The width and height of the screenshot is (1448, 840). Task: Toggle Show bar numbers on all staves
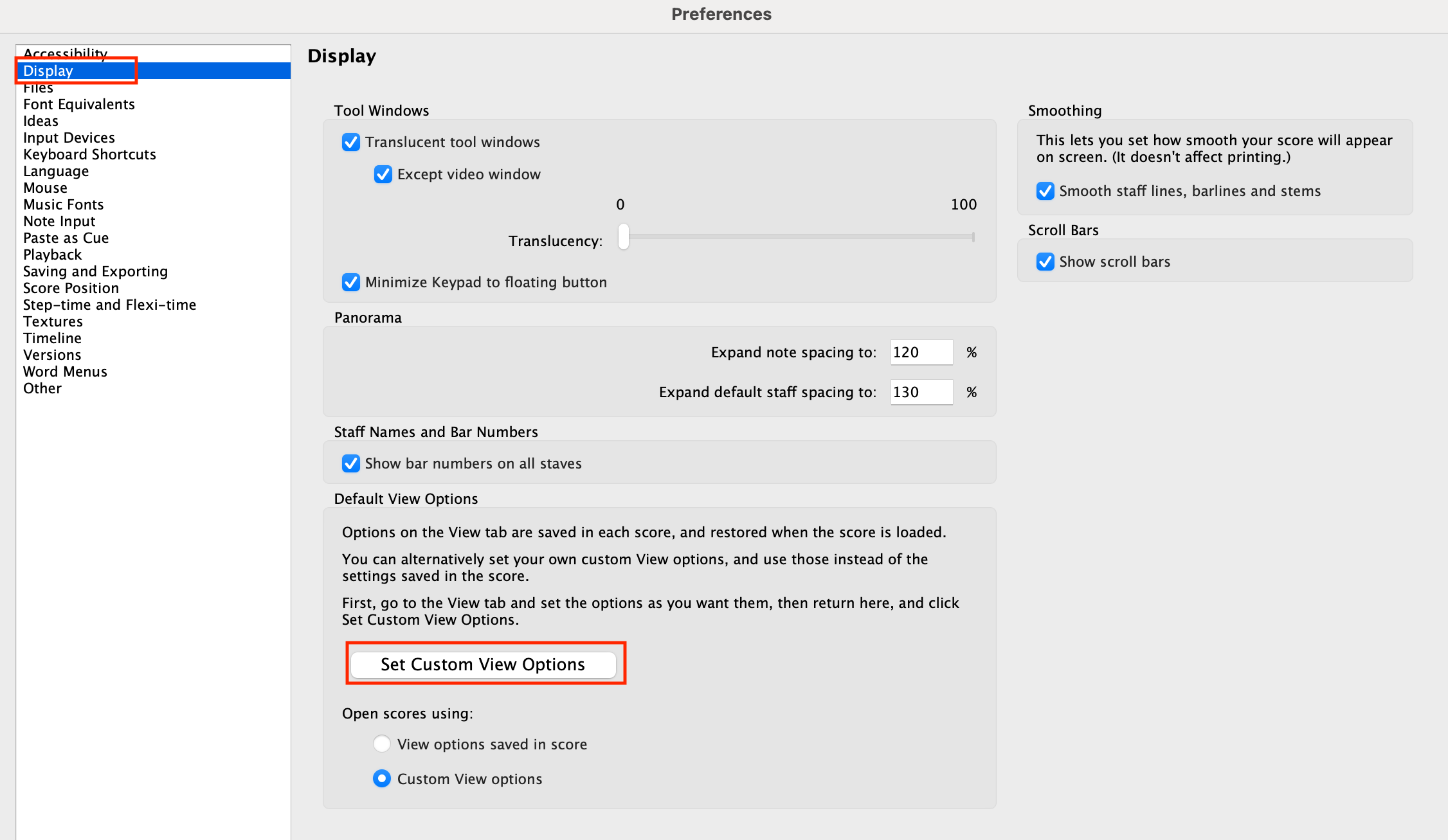[x=351, y=463]
